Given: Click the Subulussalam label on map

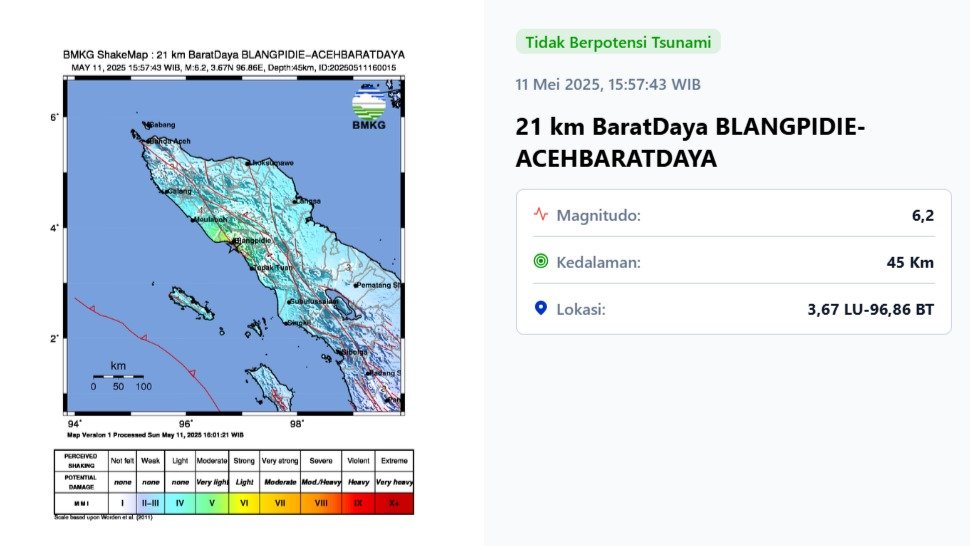Looking at the screenshot, I should 314,301.
